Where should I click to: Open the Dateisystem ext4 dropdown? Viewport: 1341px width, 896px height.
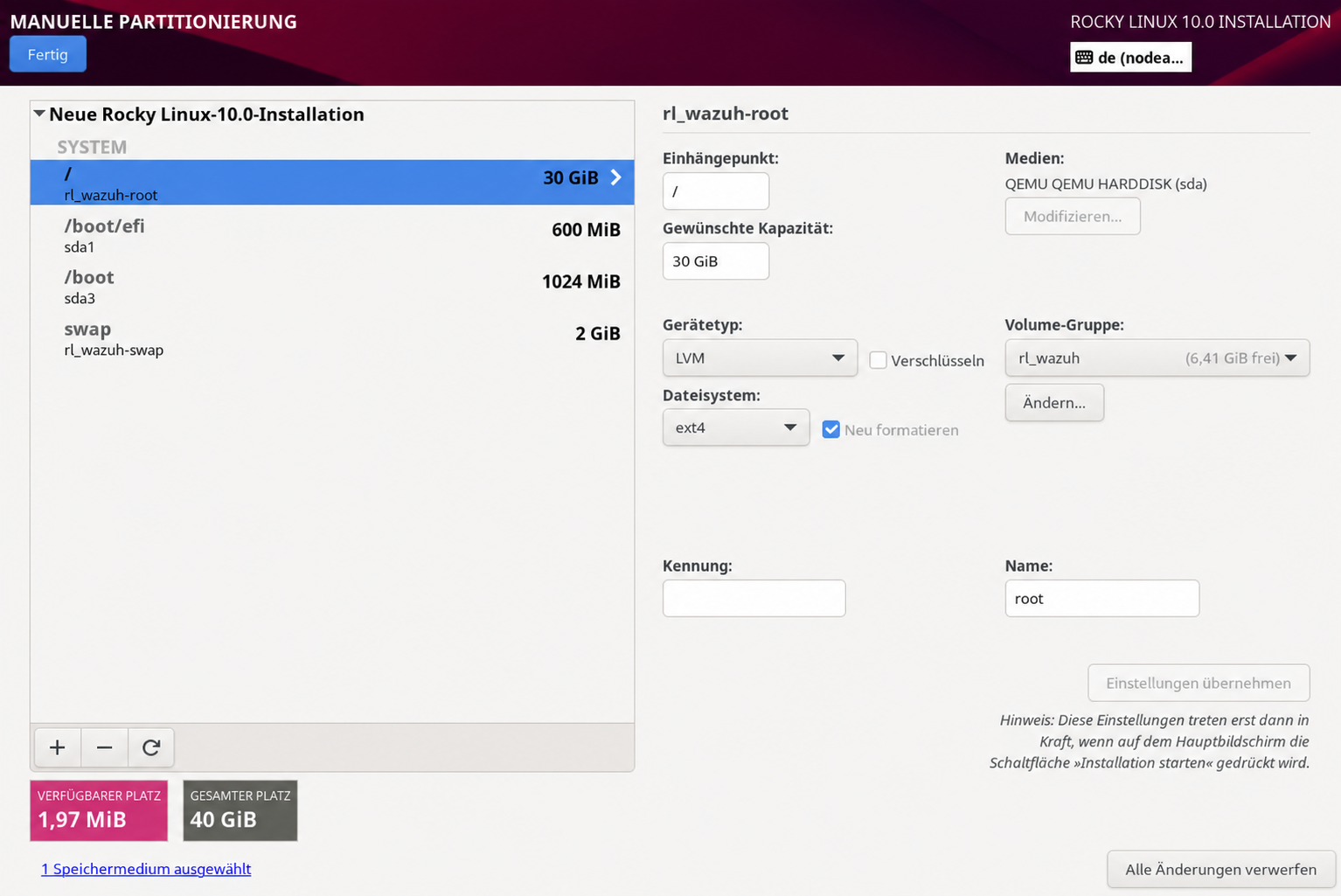[736, 427]
